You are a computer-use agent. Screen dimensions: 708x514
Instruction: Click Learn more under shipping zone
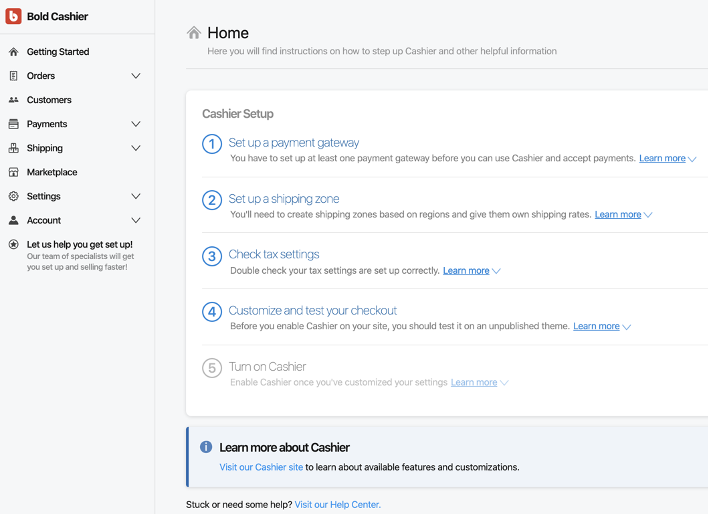pyautogui.click(x=618, y=215)
